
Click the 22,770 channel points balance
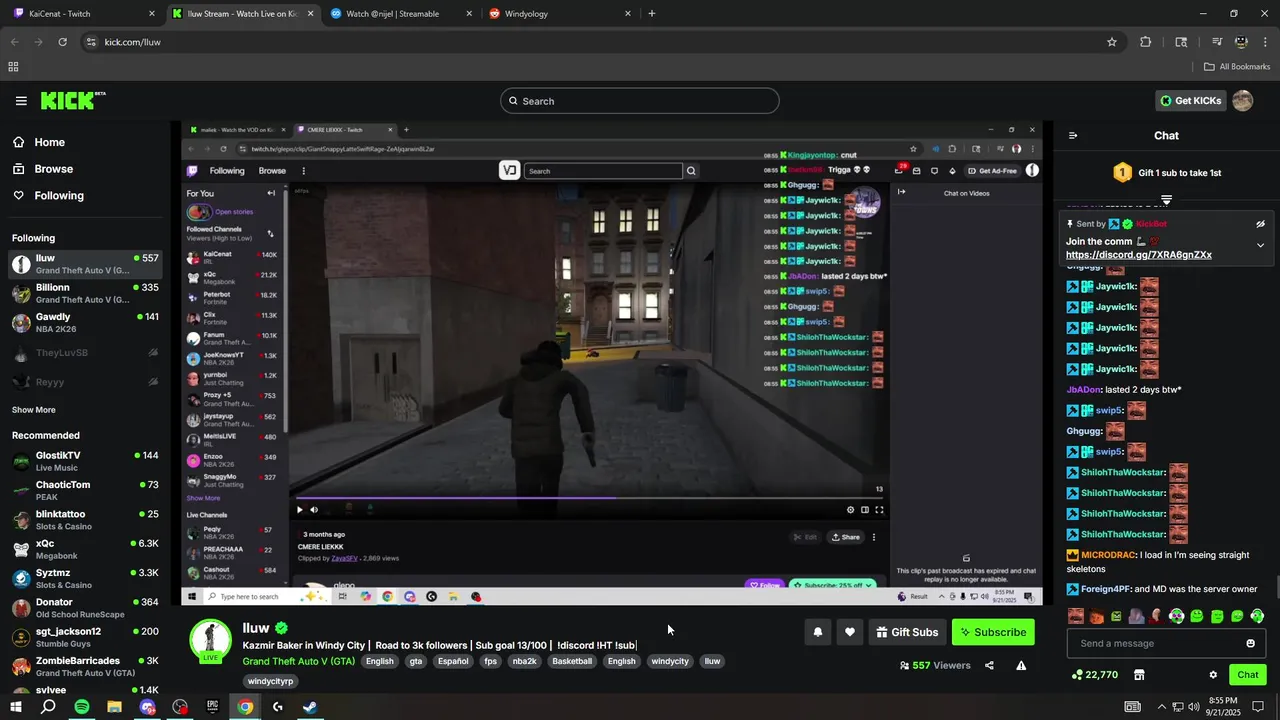tap(1094, 675)
